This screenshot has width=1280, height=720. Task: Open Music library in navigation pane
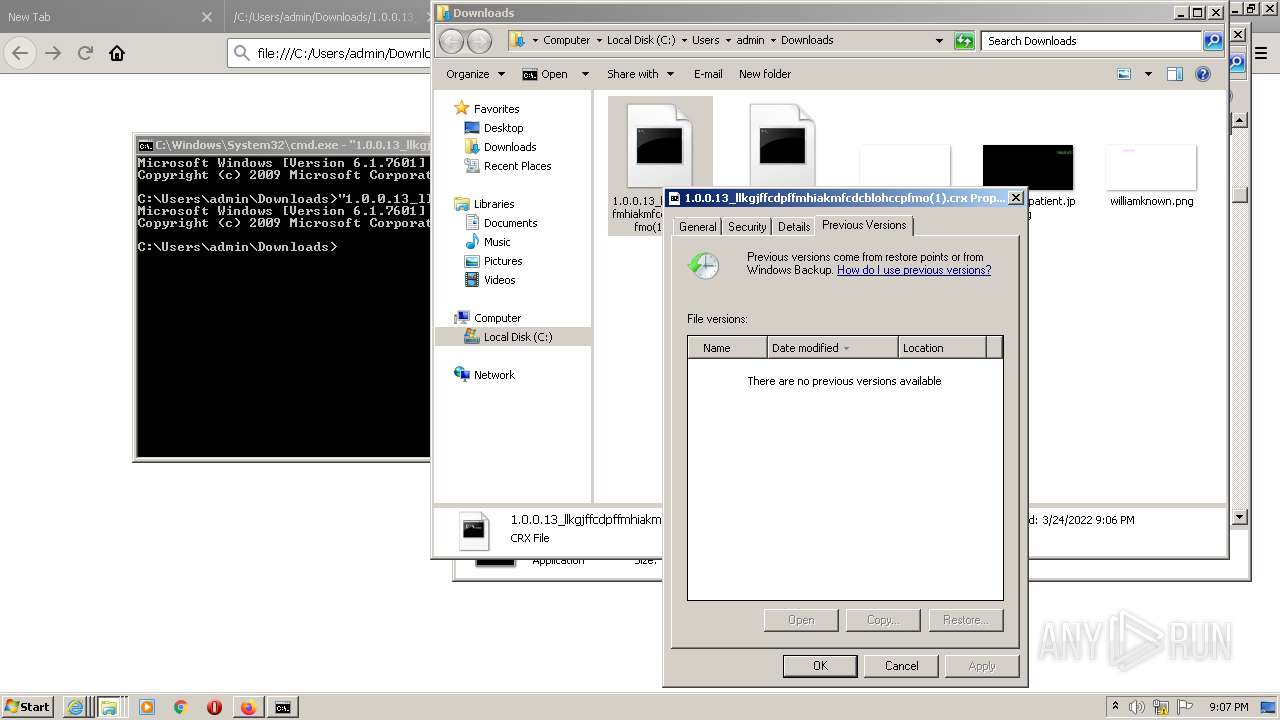tap(497, 242)
